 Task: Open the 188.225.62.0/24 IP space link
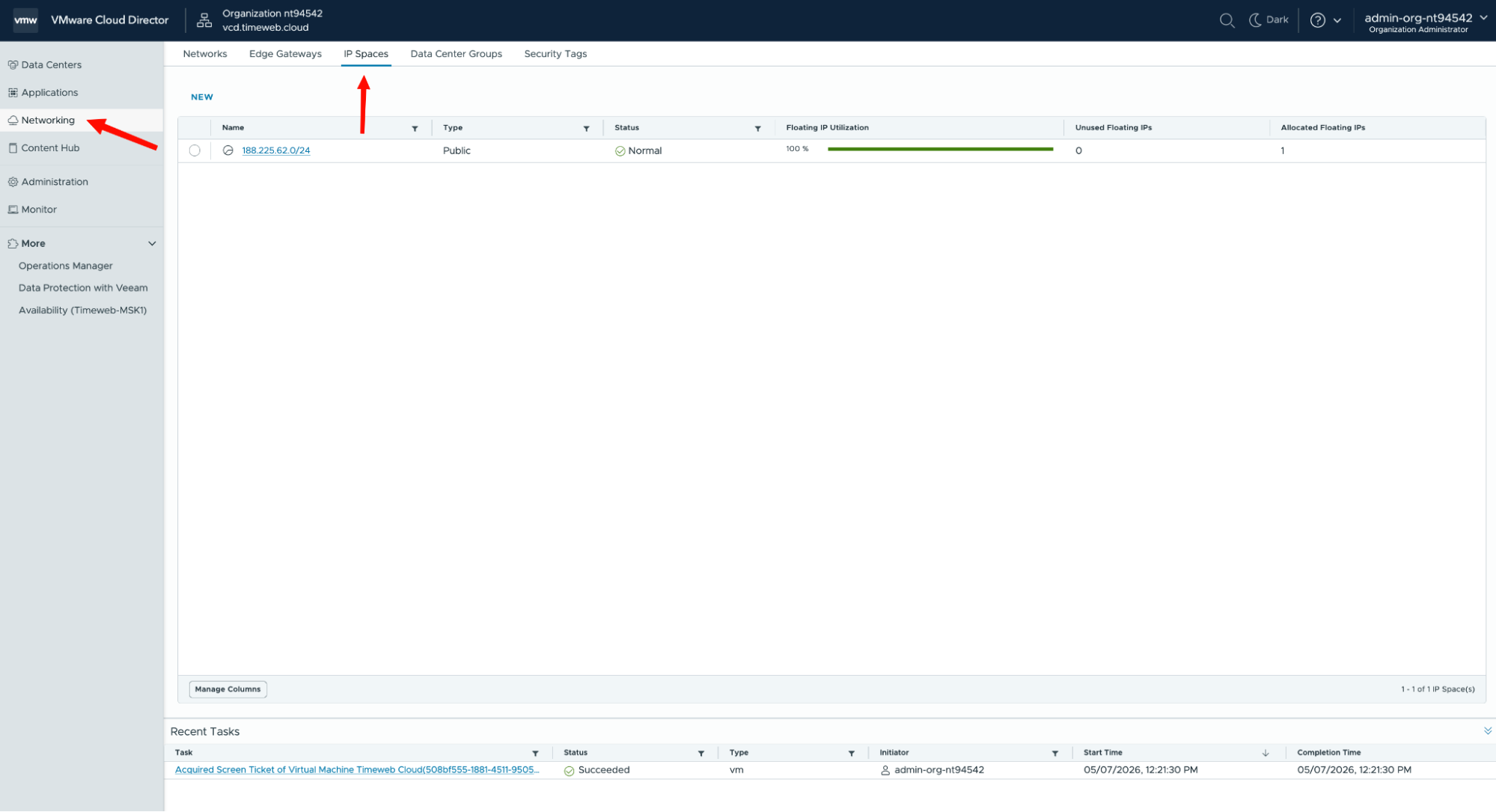coord(276,150)
